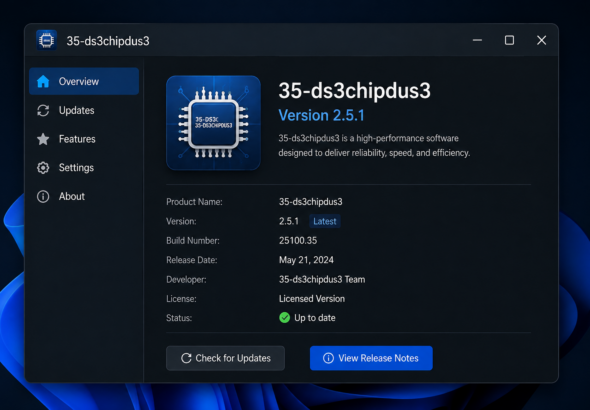Go to Settings in the sidebar
This screenshot has height=410, width=590.
84,167
